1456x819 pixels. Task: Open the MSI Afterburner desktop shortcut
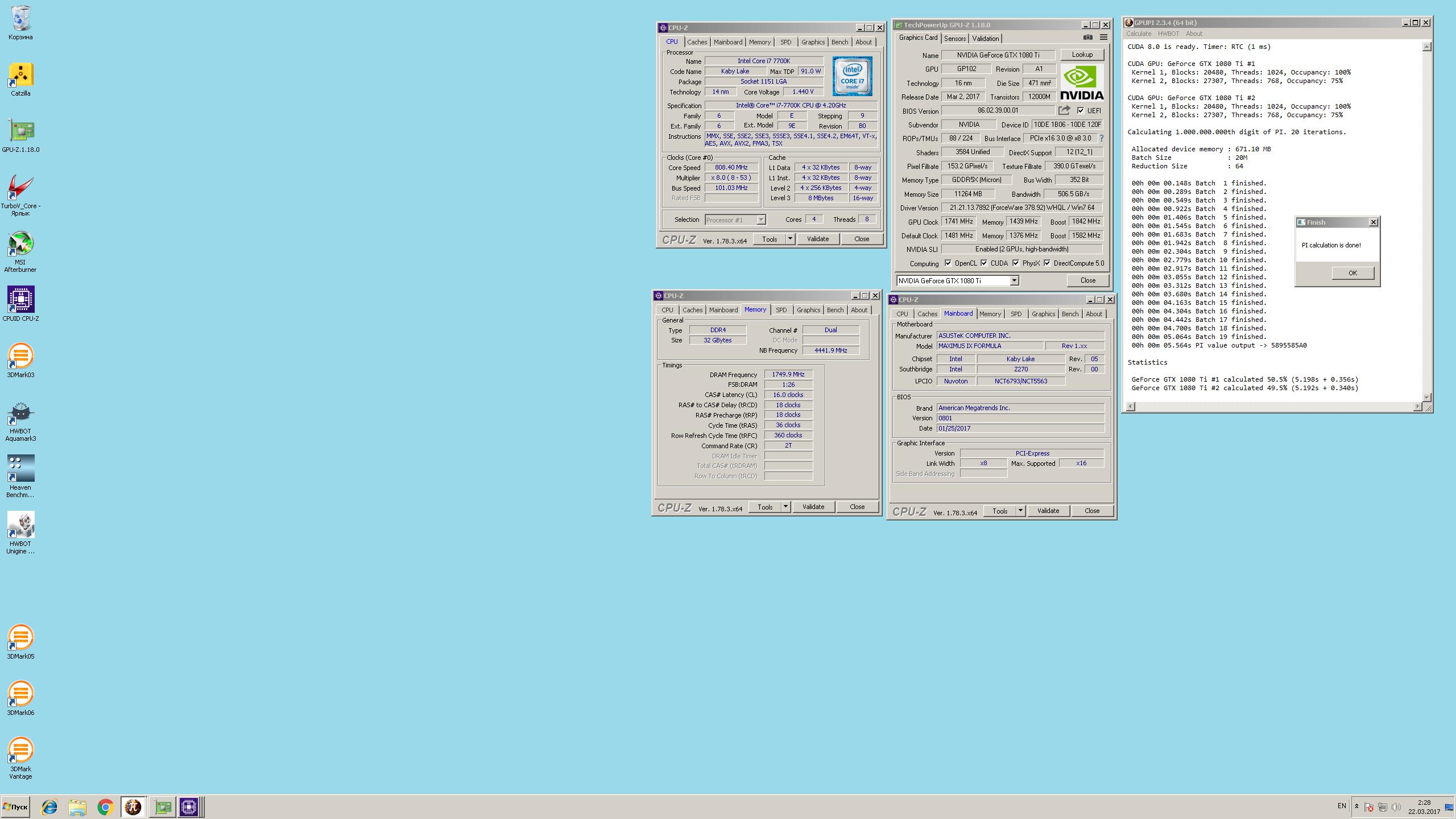pyautogui.click(x=20, y=252)
